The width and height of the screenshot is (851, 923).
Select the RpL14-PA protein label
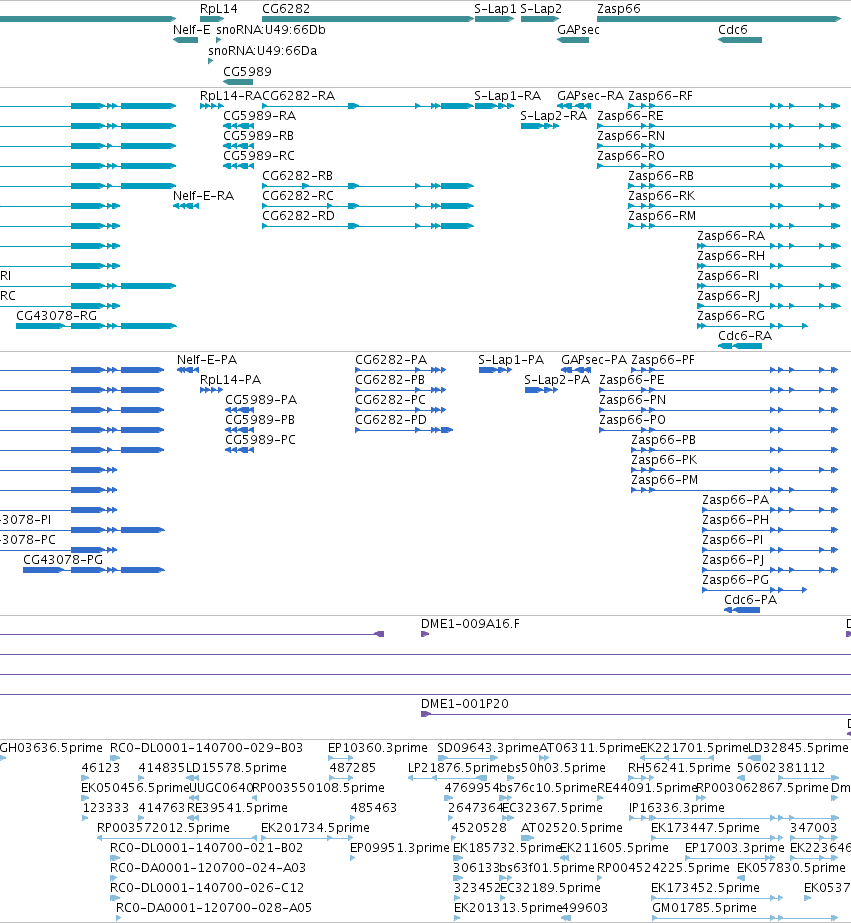pos(230,380)
